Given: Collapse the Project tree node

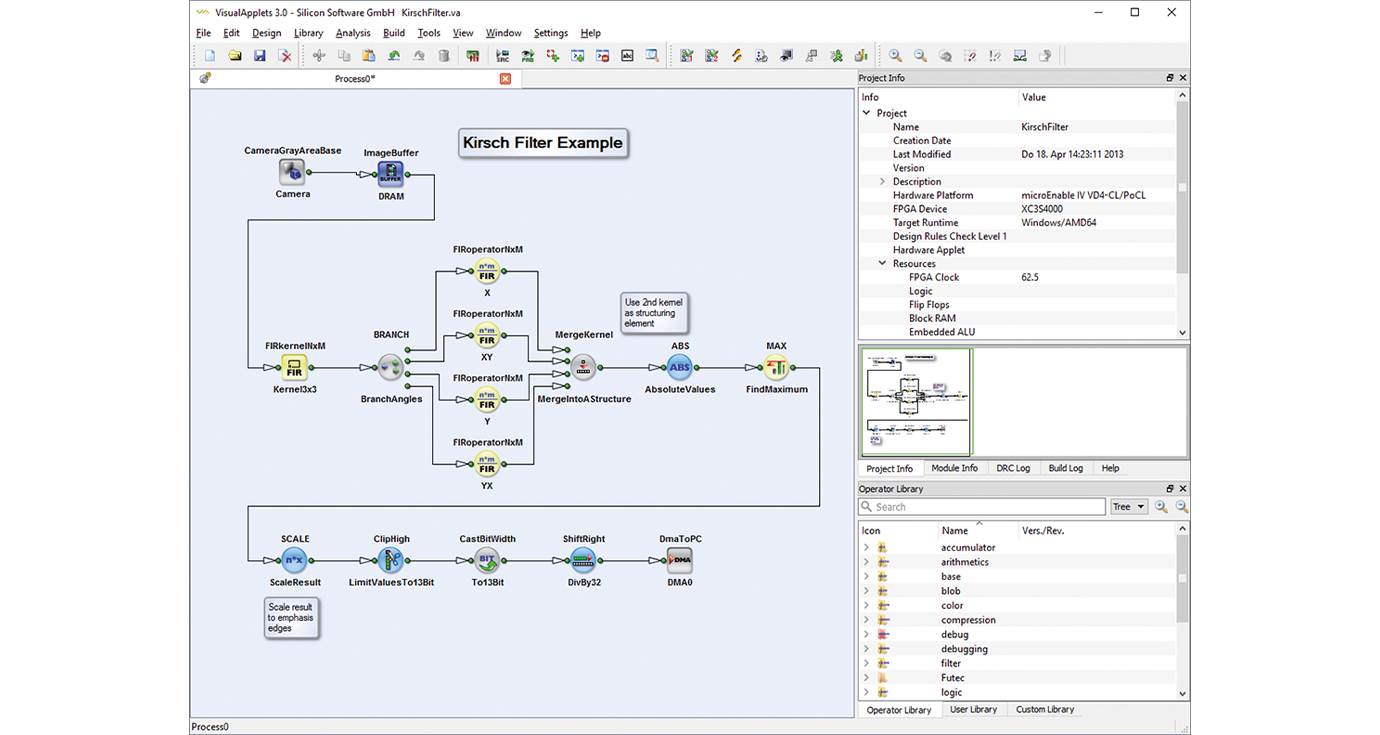Looking at the screenshot, I should [x=867, y=113].
